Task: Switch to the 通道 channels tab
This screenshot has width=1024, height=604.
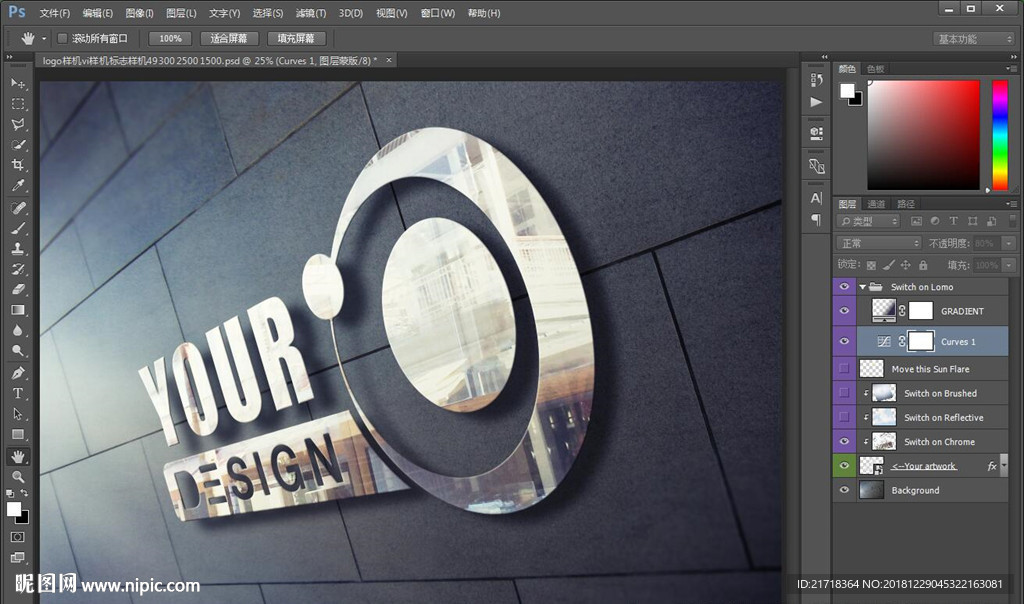Action: (876, 204)
